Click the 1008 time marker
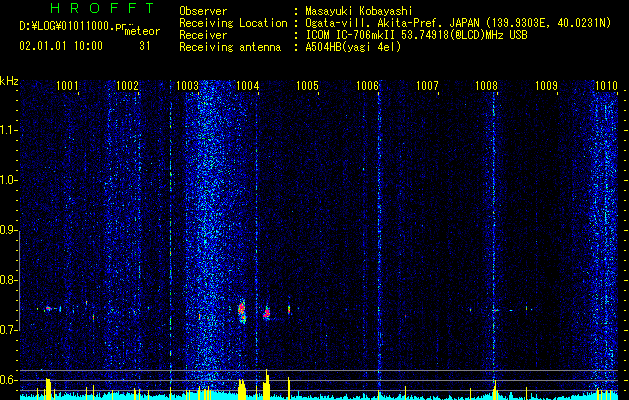Screen dimensions: 629x400 487,85
